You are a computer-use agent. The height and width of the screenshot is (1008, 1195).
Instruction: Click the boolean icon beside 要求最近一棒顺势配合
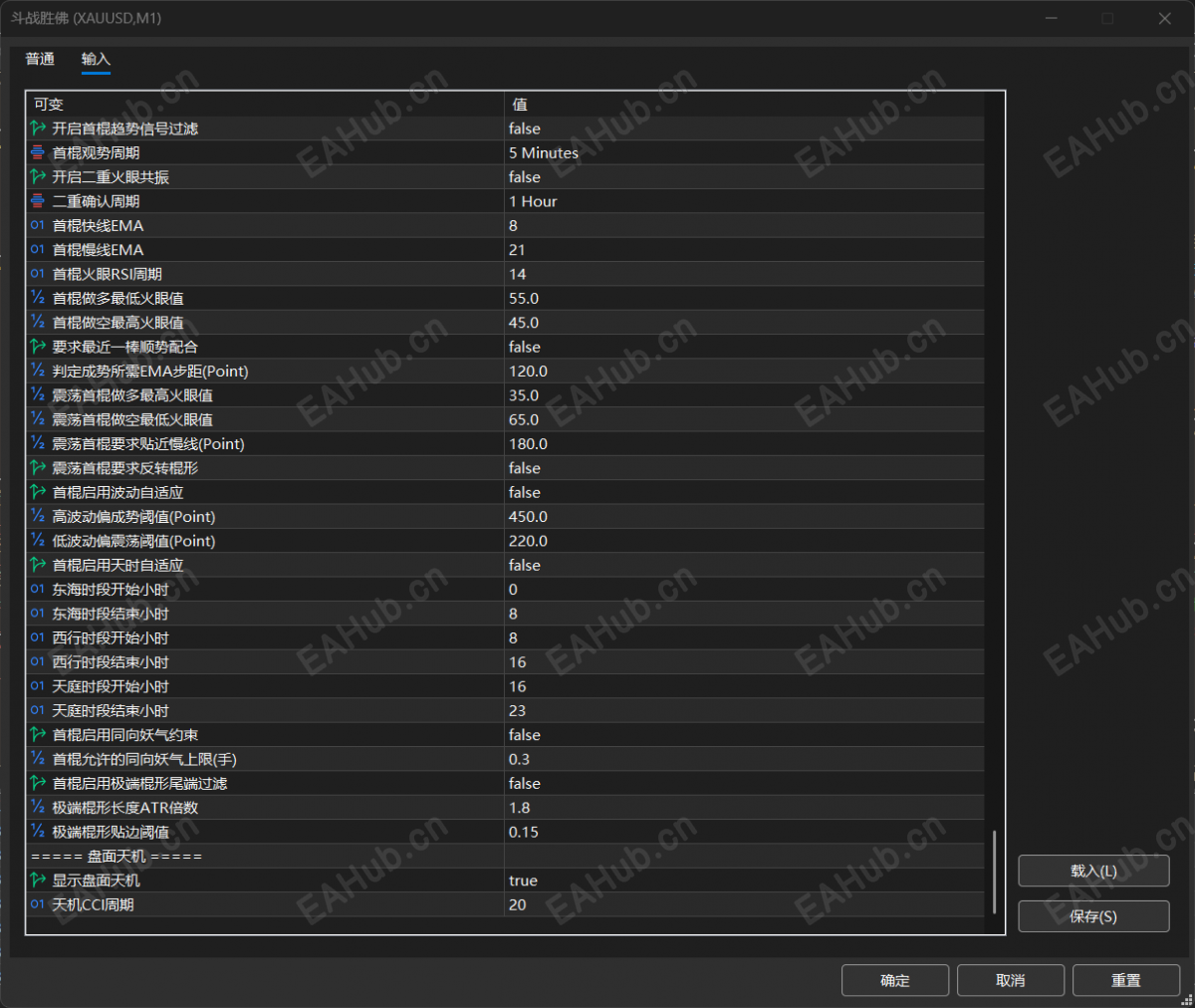[38, 347]
